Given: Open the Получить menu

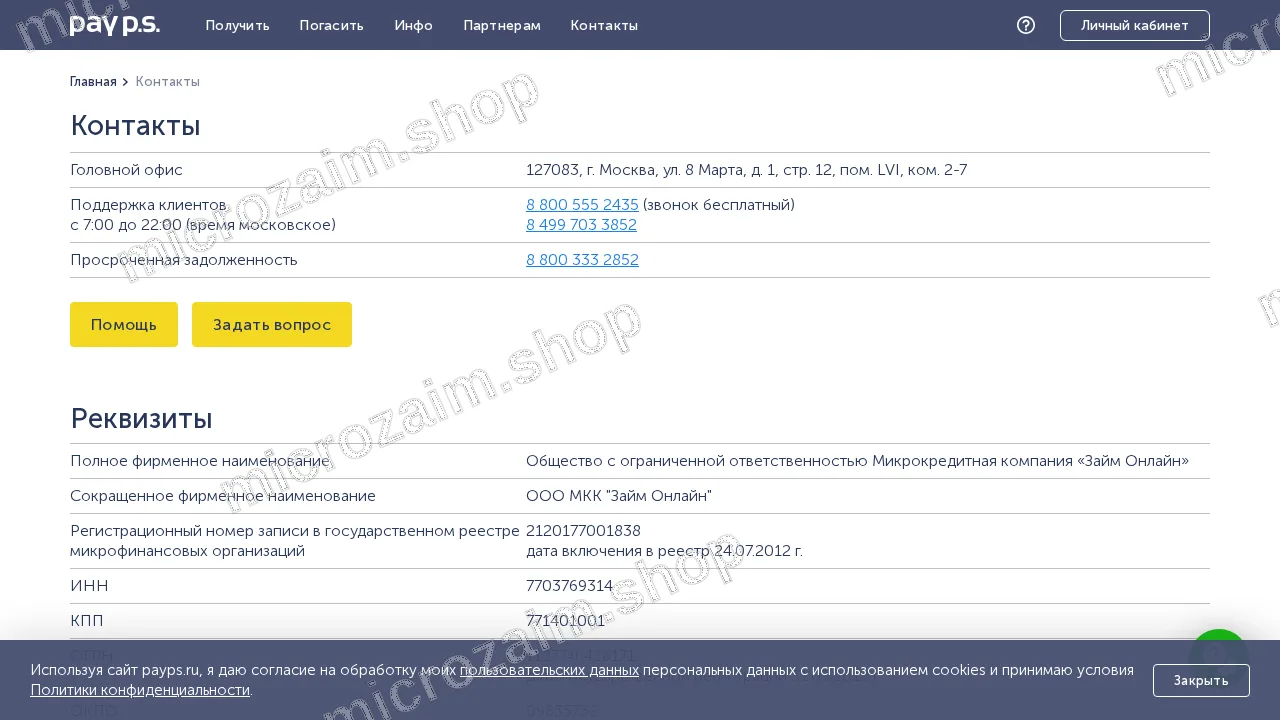Looking at the screenshot, I should [x=238, y=25].
